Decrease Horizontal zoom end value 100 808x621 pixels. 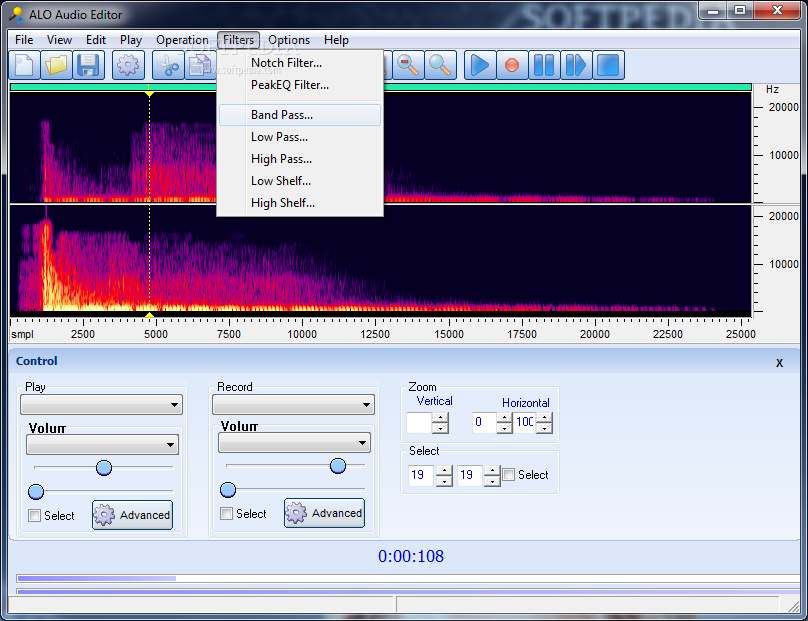tap(545, 428)
